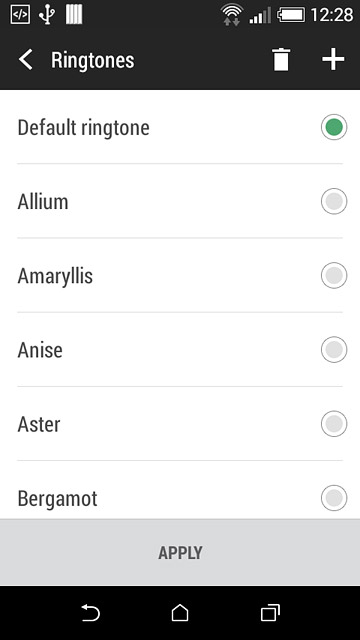Choose the Bergamot radio button
The image size is (360, 640).
click(334, 498)
